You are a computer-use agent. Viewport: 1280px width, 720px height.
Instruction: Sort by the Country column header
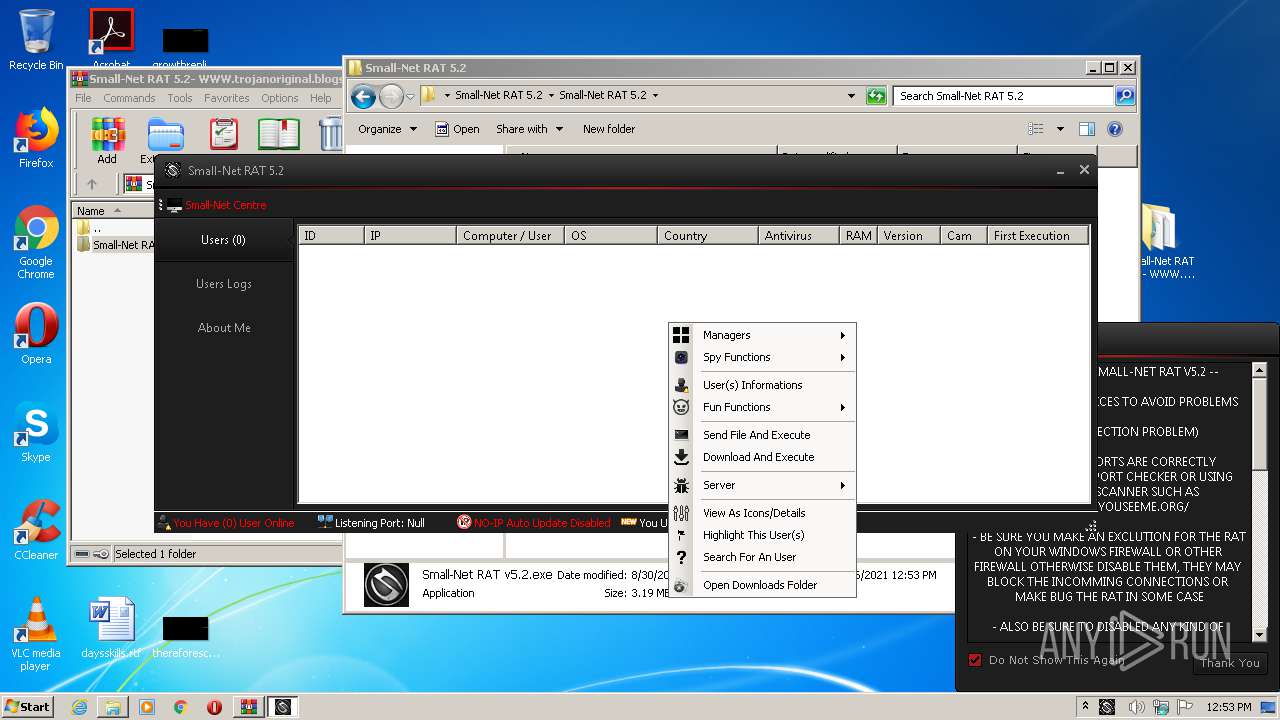(708, 236)
